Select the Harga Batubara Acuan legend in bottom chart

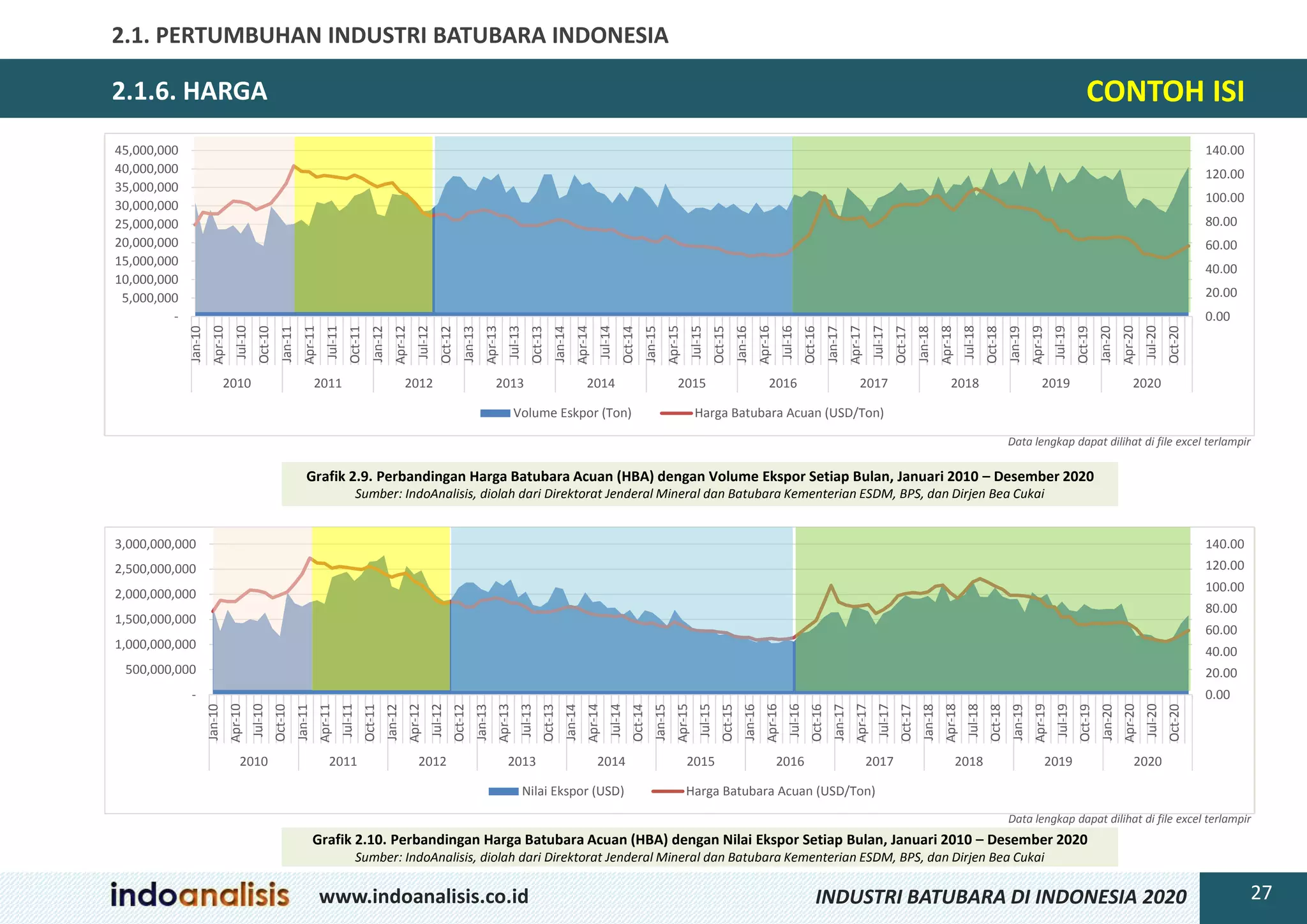pos(780,791)
